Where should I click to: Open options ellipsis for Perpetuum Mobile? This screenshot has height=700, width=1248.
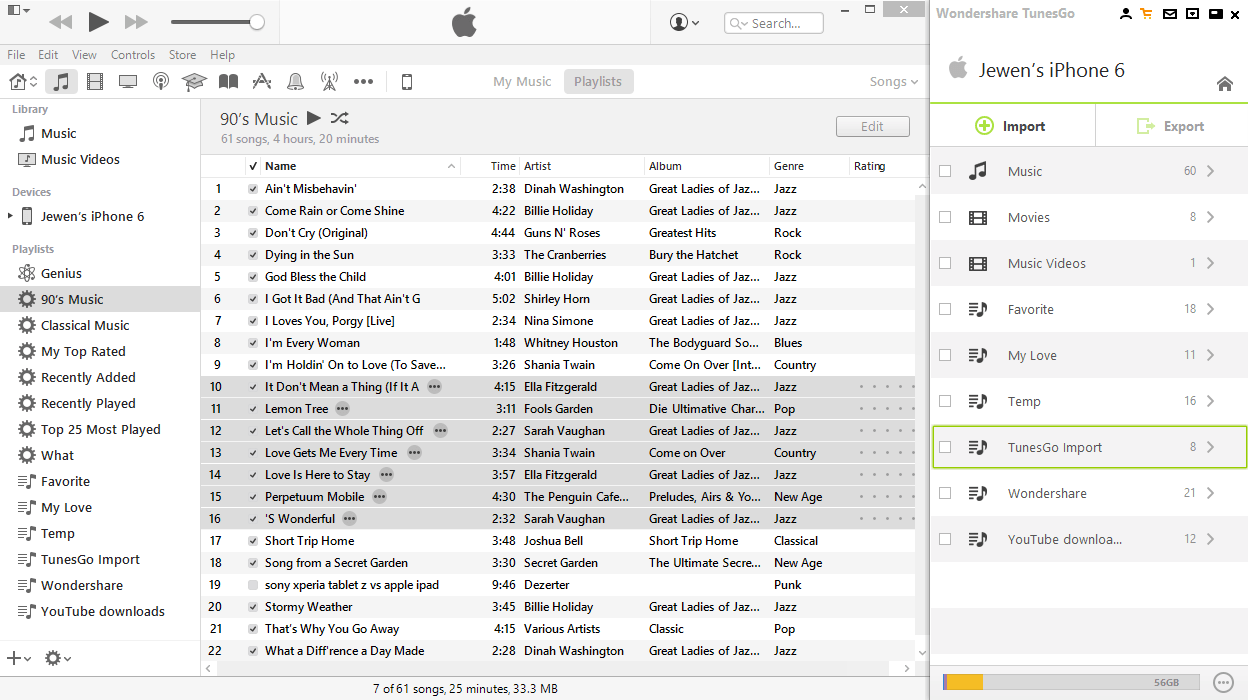[x=379, y=497]
